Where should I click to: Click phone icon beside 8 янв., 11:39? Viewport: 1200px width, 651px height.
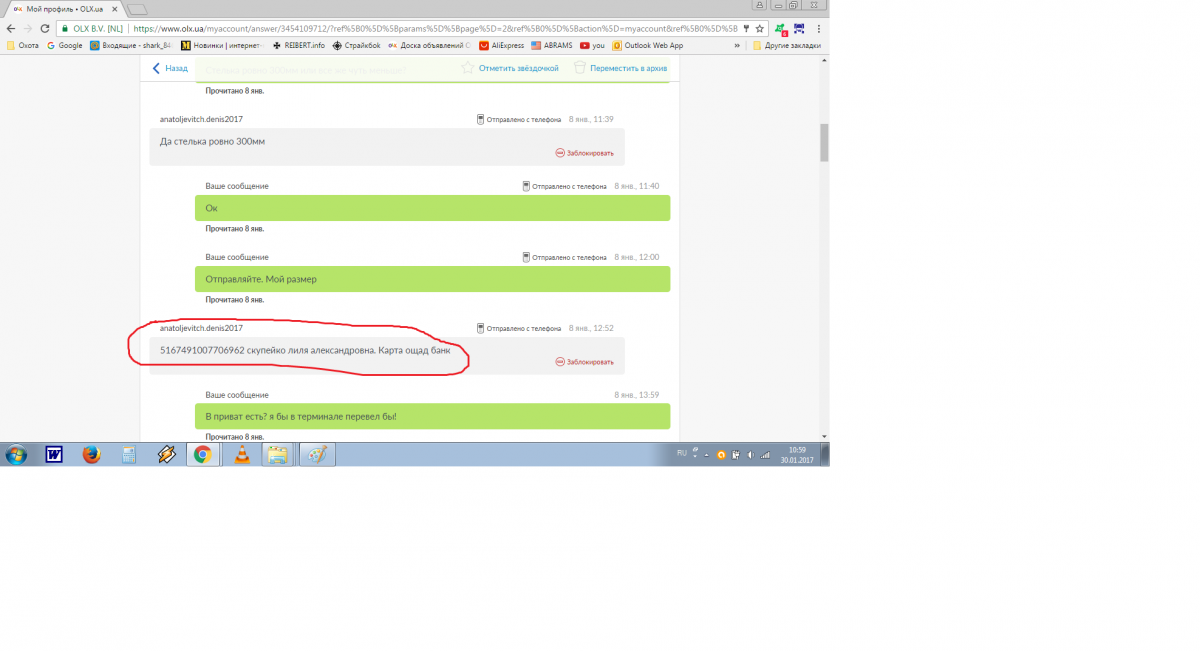point(480,119)
